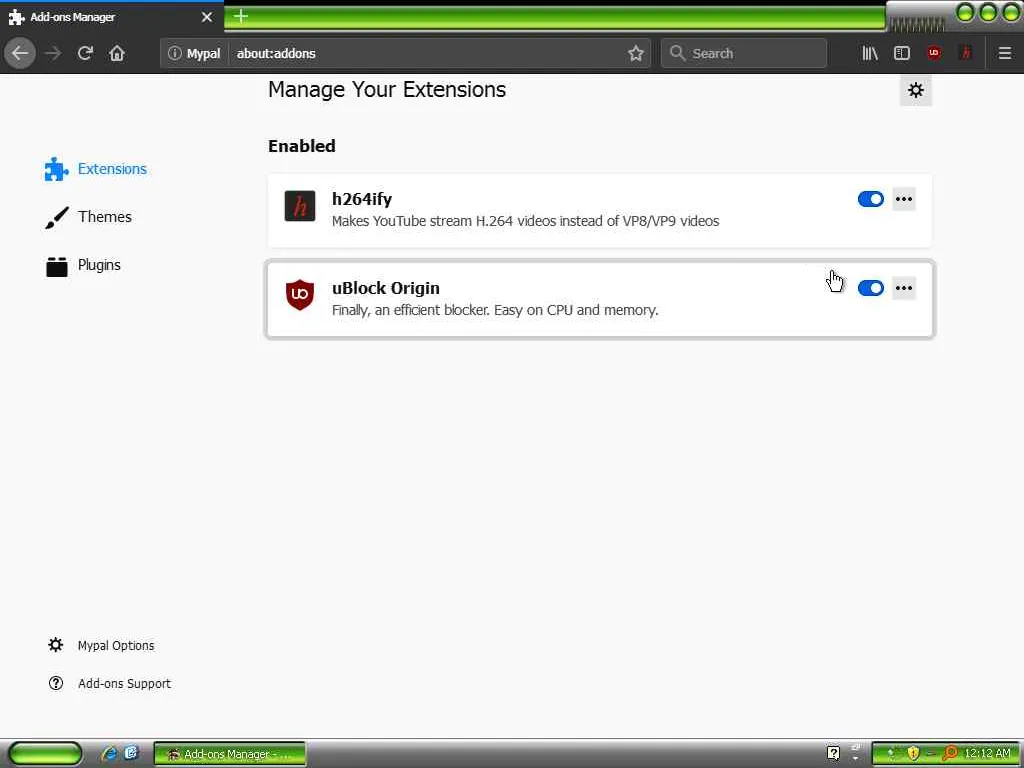
Task: Open h264ify toolbar button
Action: tap(966, 53)
